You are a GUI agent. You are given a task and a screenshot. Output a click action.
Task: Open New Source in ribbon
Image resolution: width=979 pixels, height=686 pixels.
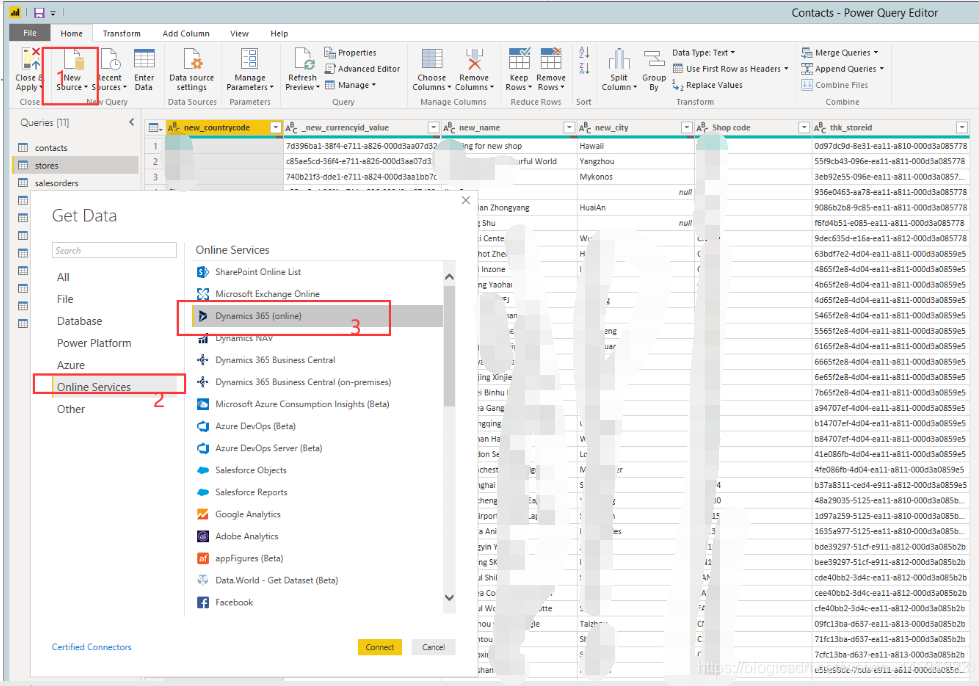point(72,70)
